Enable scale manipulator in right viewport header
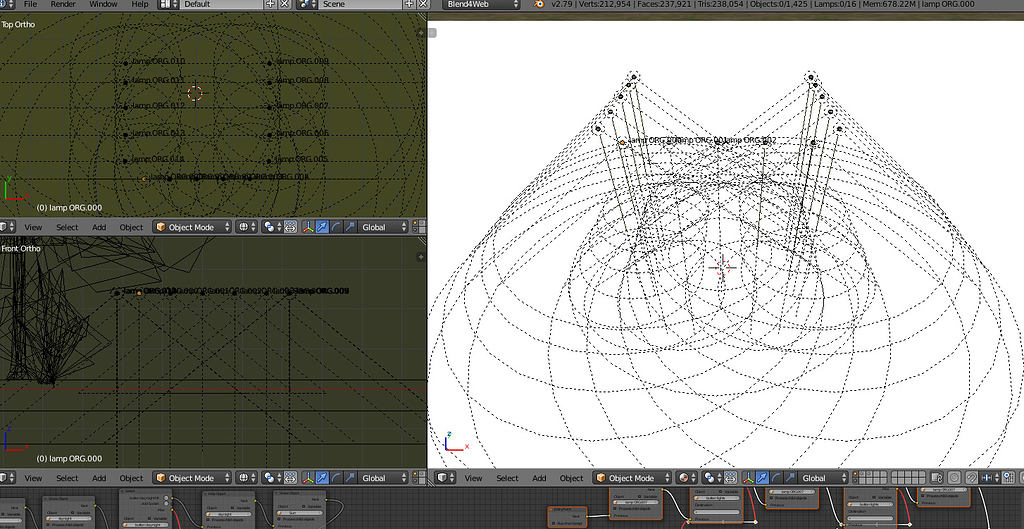Viewport: 1024px width, 529px height. click(790, 478)
